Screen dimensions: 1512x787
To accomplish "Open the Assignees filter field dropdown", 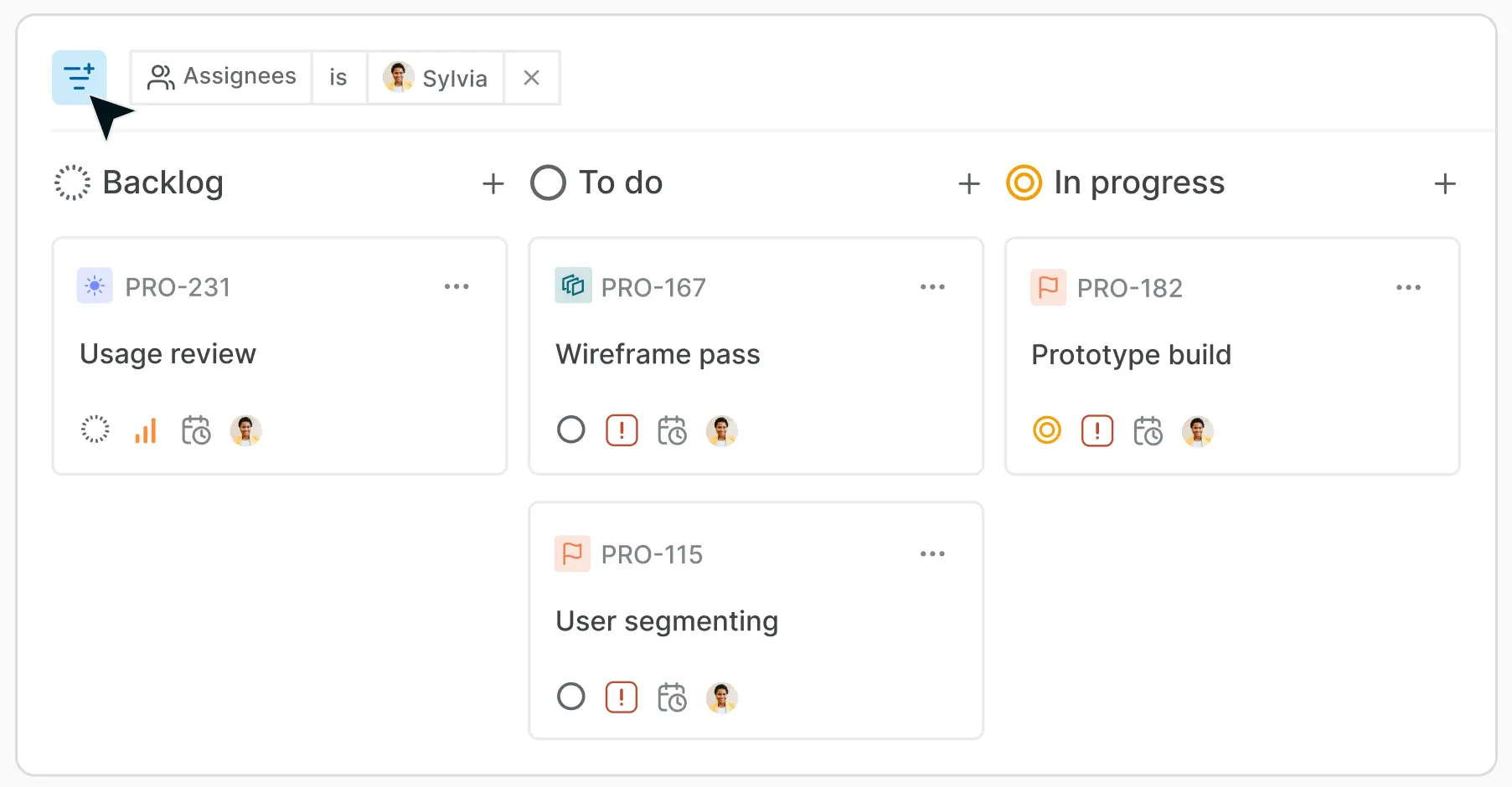I will pos(222,78).
